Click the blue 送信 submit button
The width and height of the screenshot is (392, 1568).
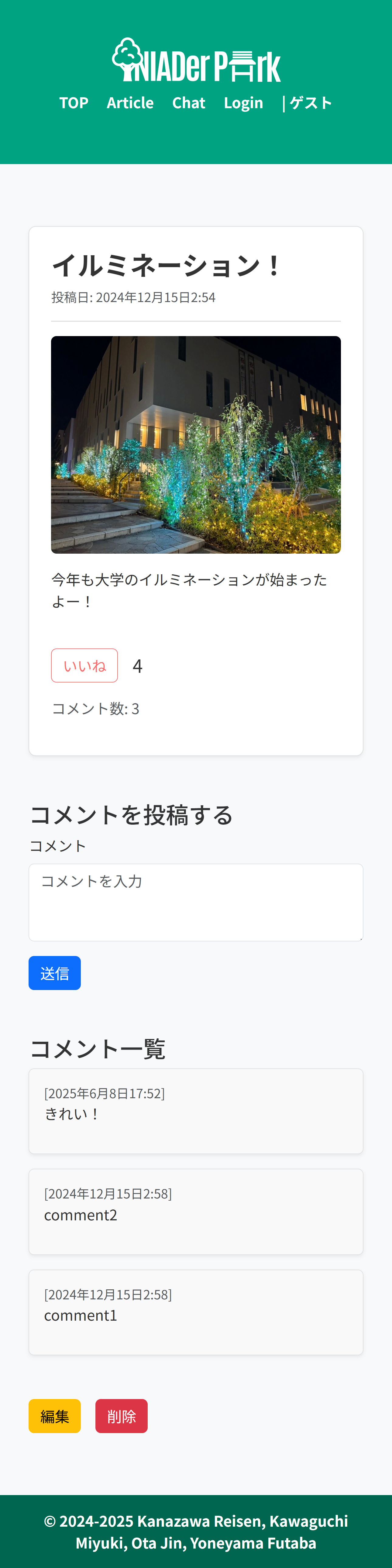[x=55, y=973]
